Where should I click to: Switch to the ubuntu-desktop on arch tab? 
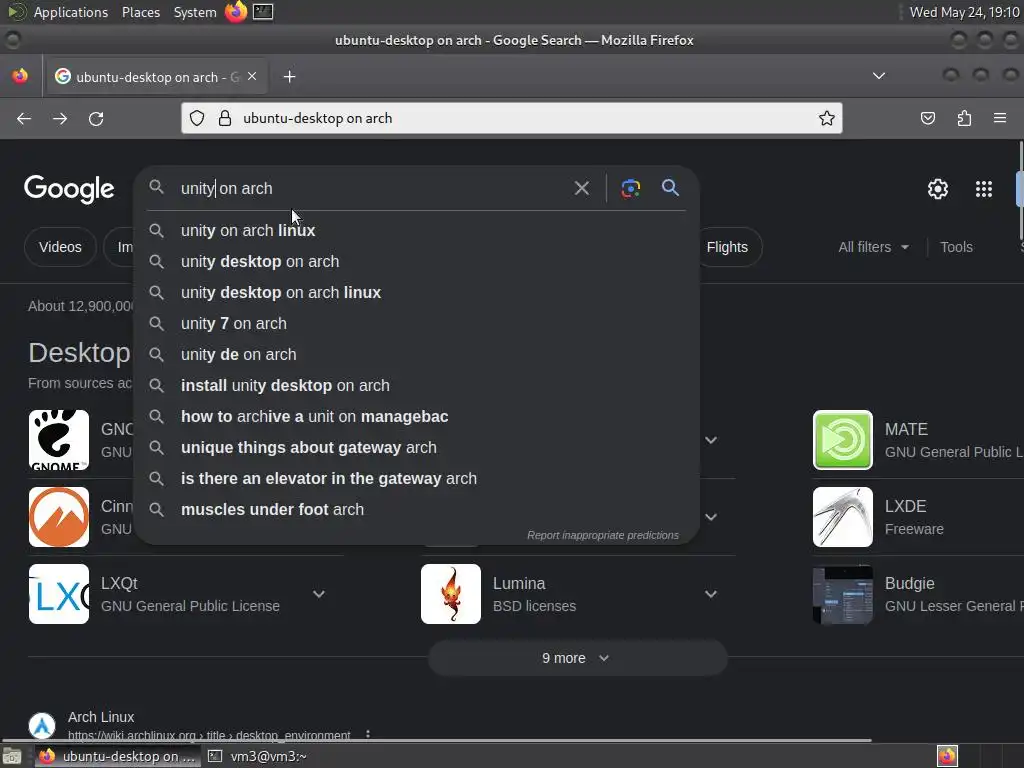(156, 77)
